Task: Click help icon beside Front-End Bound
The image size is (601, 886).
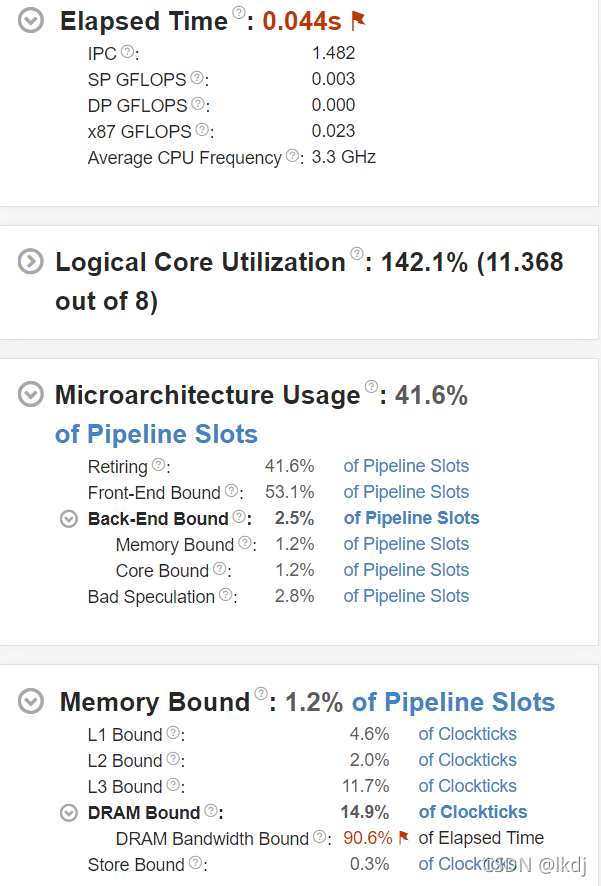Action: click(x=231, y=491)
